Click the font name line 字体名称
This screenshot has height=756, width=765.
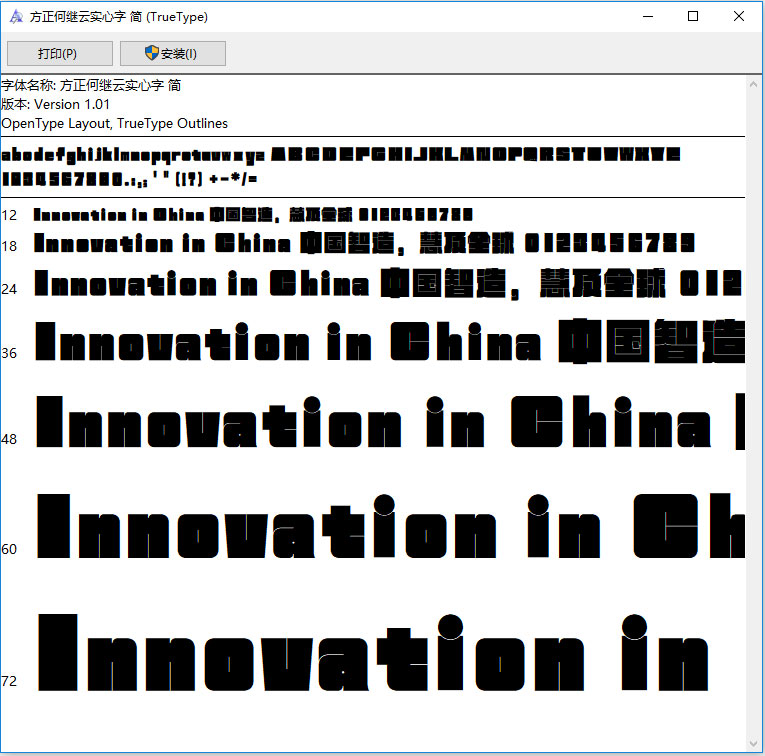(91, 85)
